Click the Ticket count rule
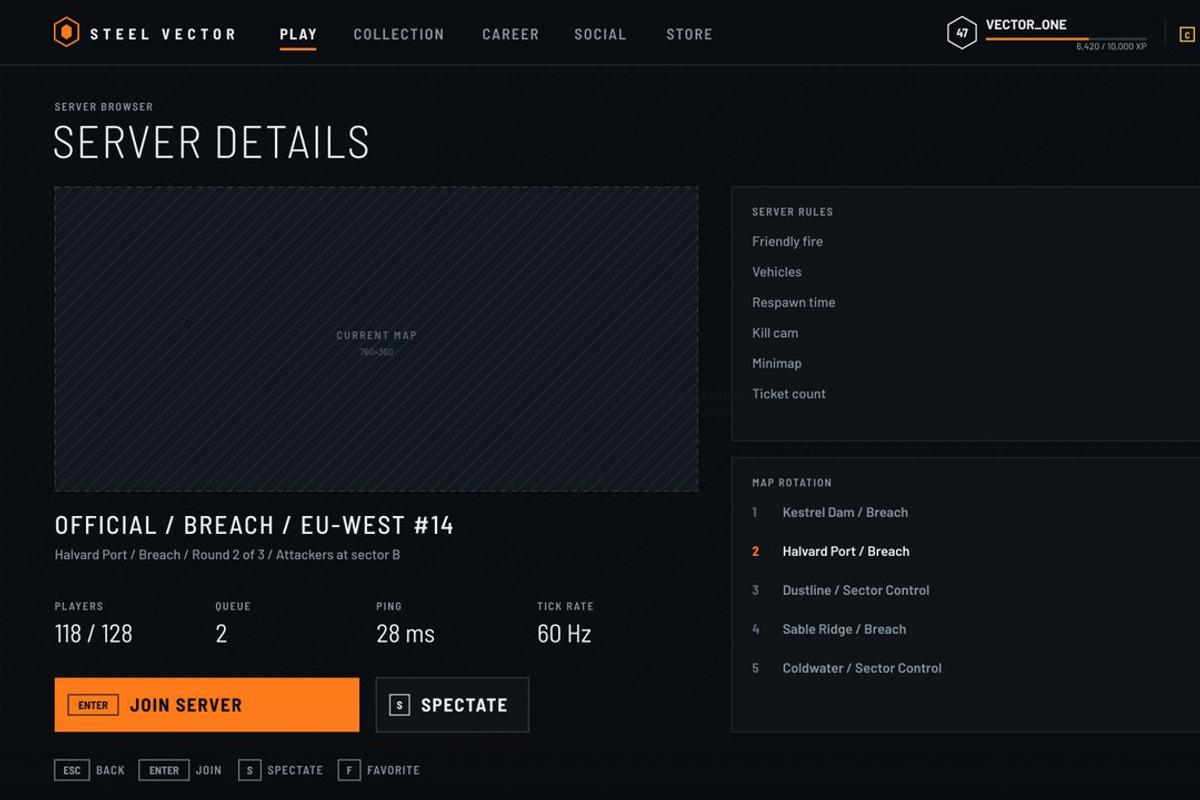The image size is (1200, 800). point(789,394)
